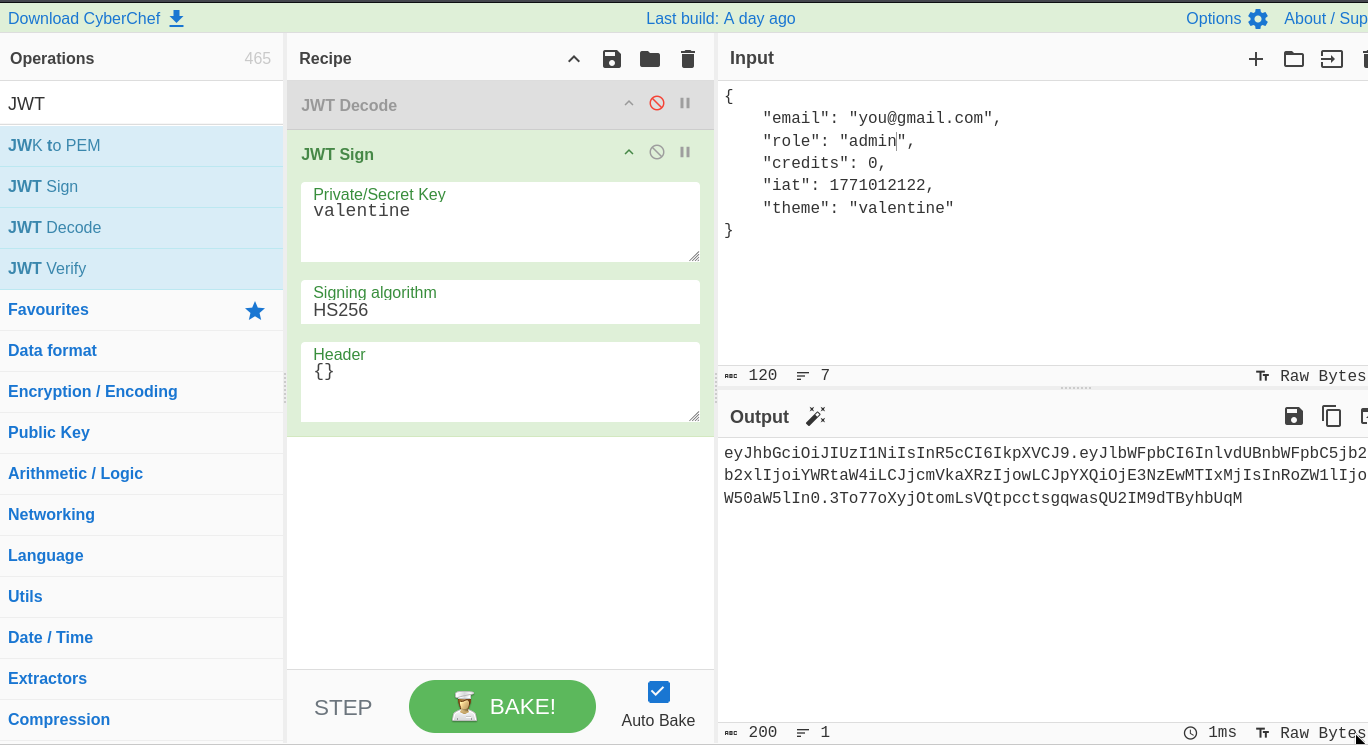Load a recipe via the folder icon
This screenshot has width=1368, height=745.
[x=650, y=59]
